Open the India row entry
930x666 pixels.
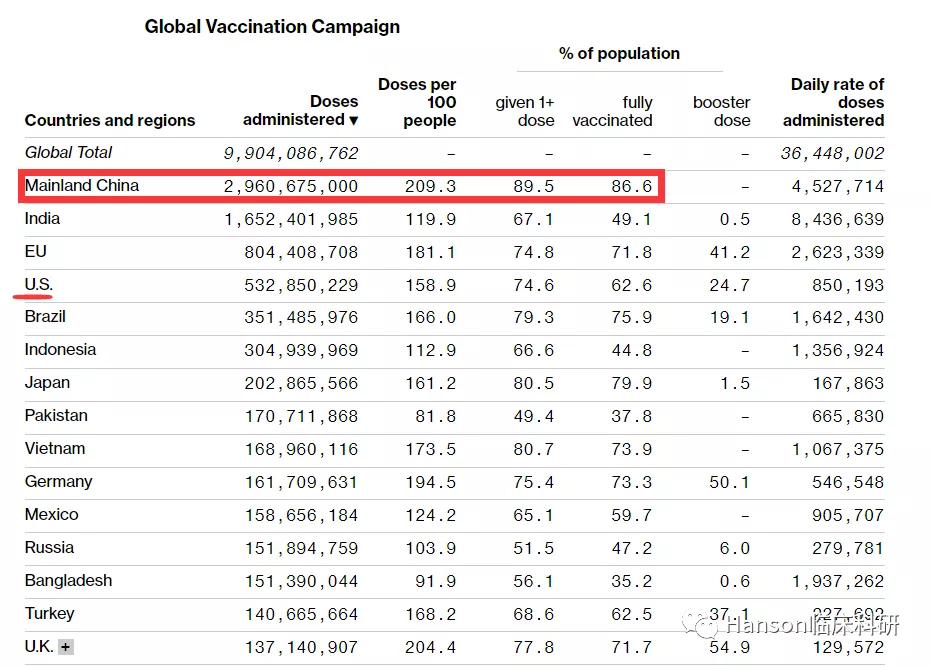[42, 219]
